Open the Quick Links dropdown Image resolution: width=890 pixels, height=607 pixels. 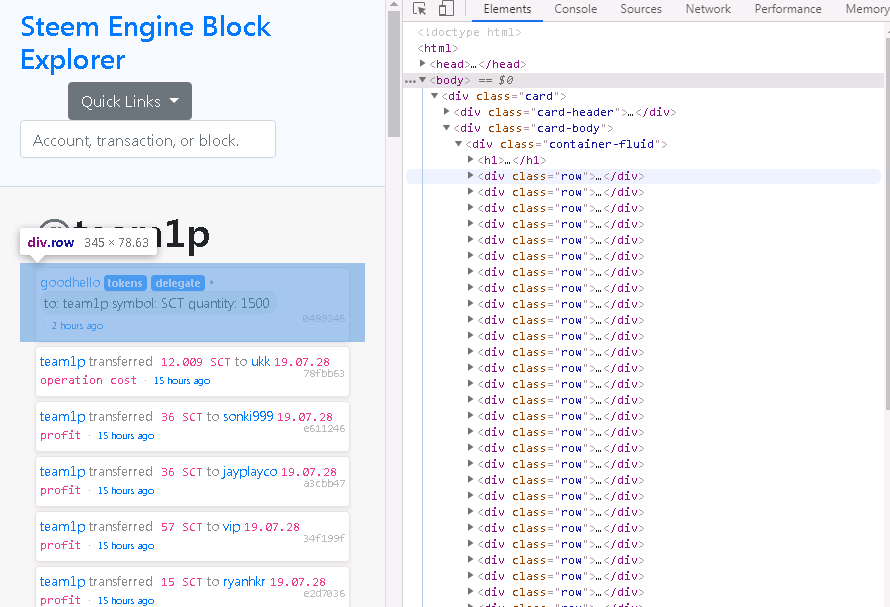[130, 101]
